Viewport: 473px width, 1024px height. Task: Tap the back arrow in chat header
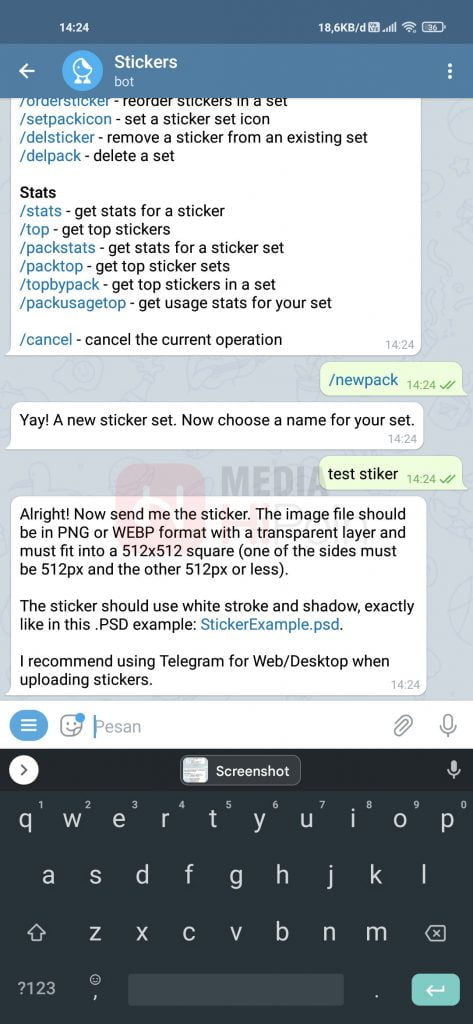click(x=27, y=71)
